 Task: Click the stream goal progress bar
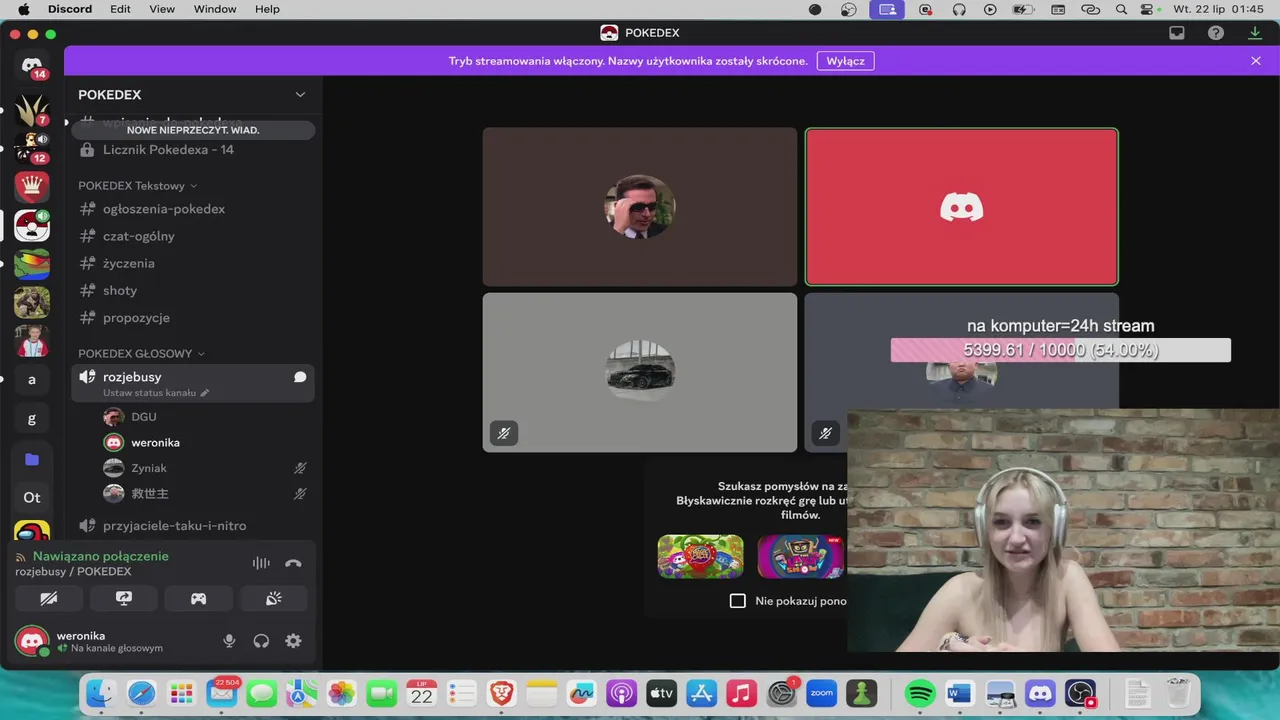tap(1061, 350)
